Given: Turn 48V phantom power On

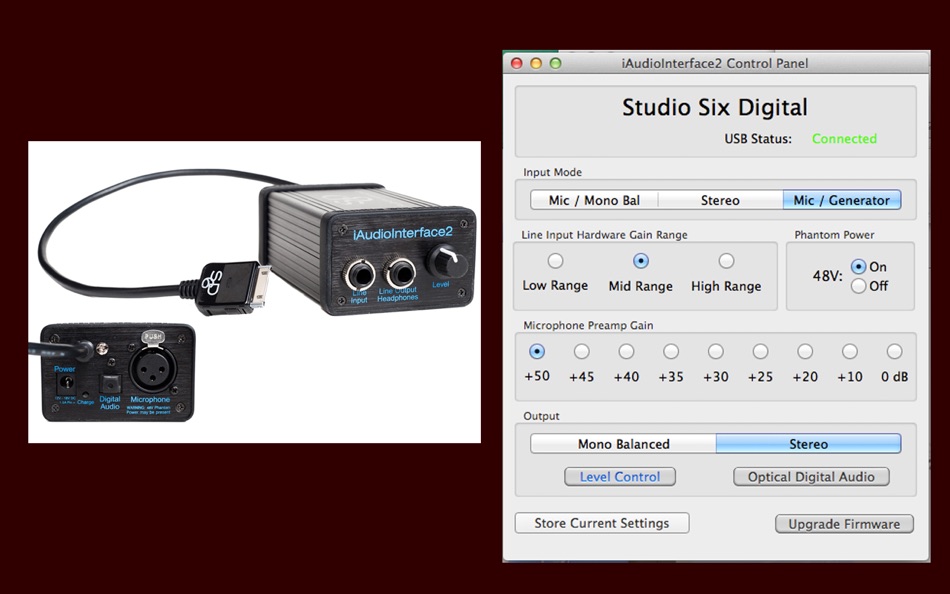Looking at the screenshot, I should coord(858,267).
